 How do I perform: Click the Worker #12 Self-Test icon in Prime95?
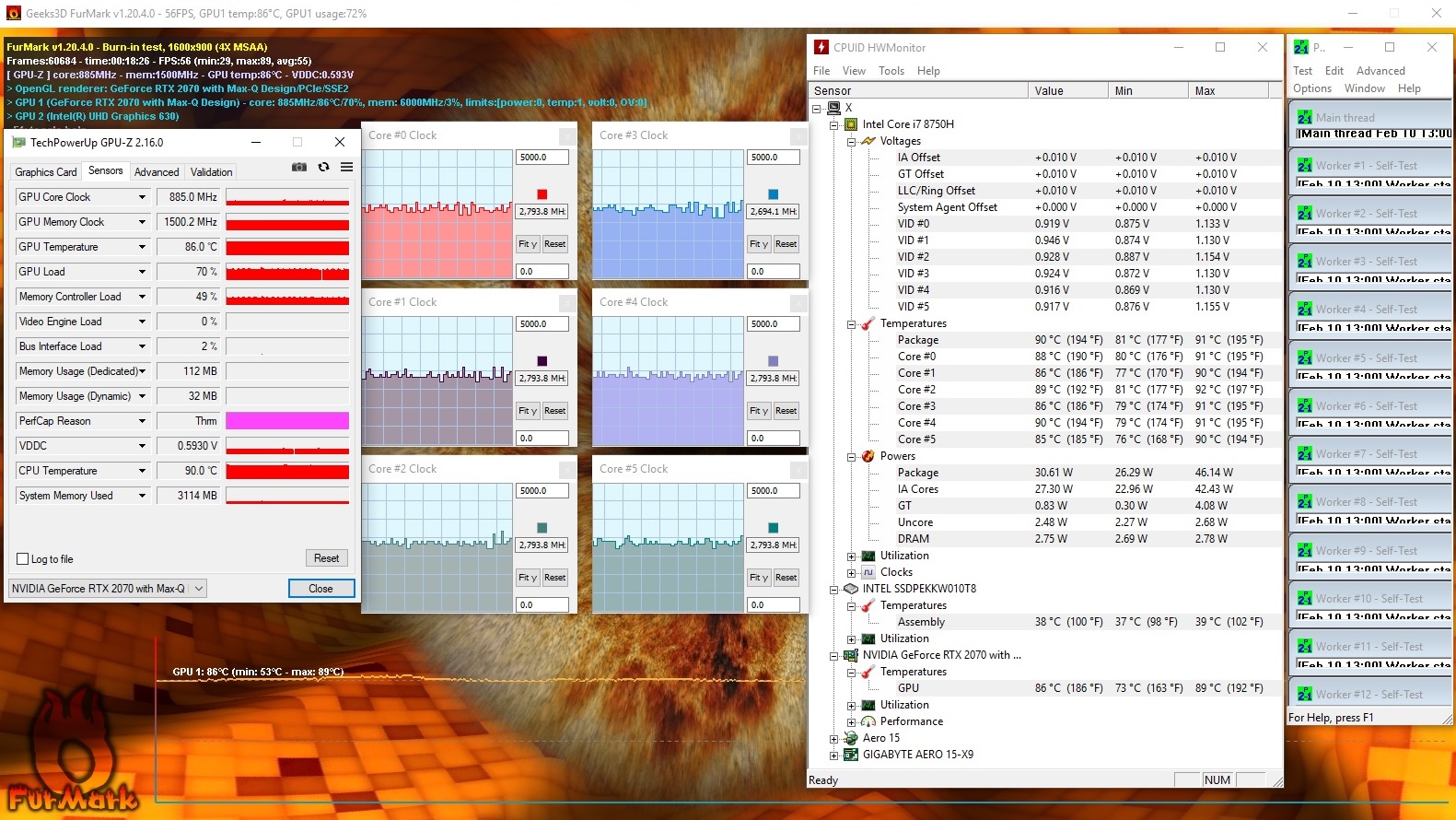1304,694
